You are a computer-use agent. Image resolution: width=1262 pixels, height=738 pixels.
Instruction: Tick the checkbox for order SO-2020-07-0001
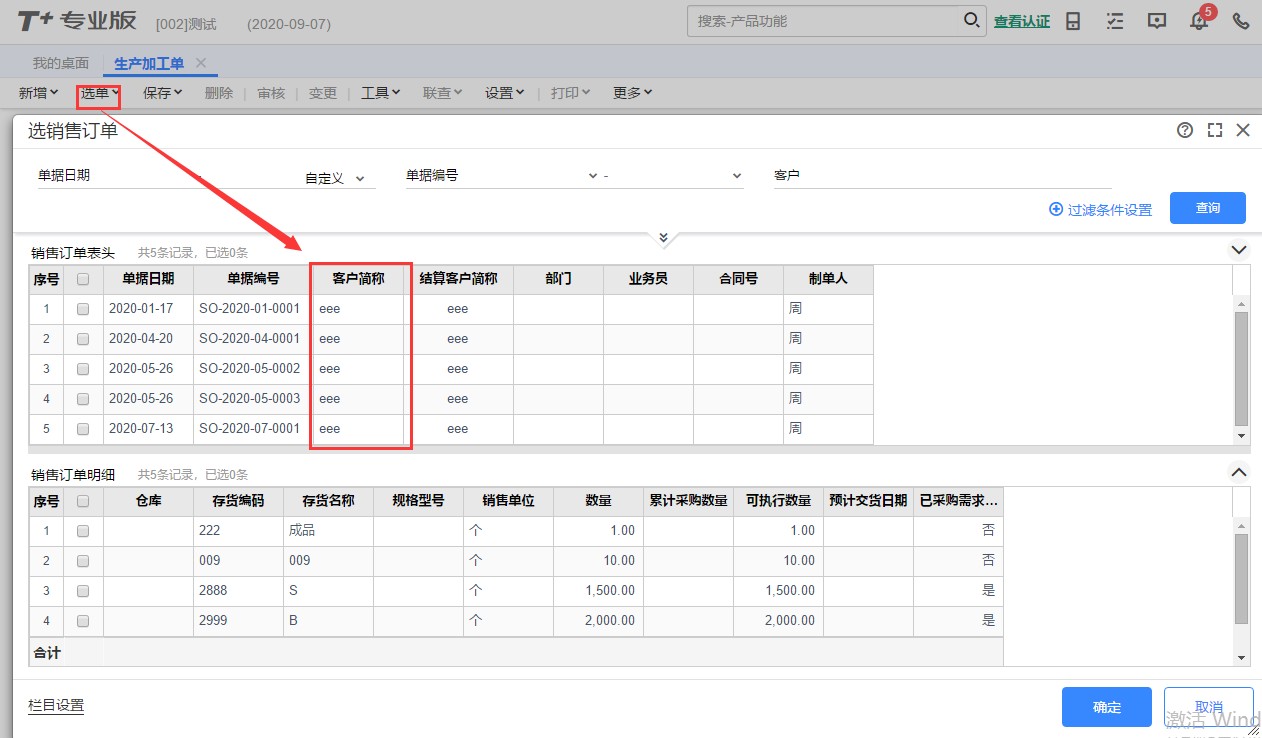[83, 429]
